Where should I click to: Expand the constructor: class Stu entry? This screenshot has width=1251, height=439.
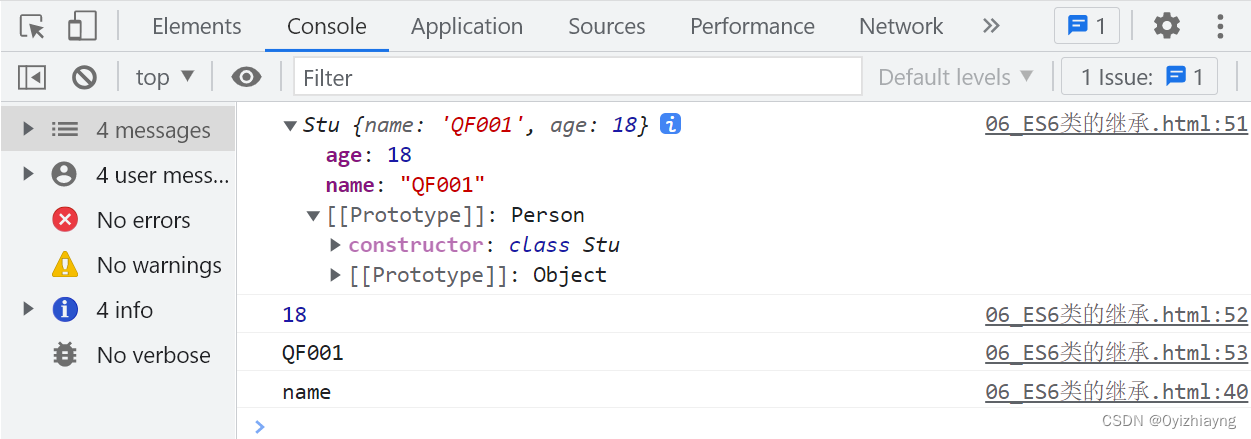(x=336, y=245)
